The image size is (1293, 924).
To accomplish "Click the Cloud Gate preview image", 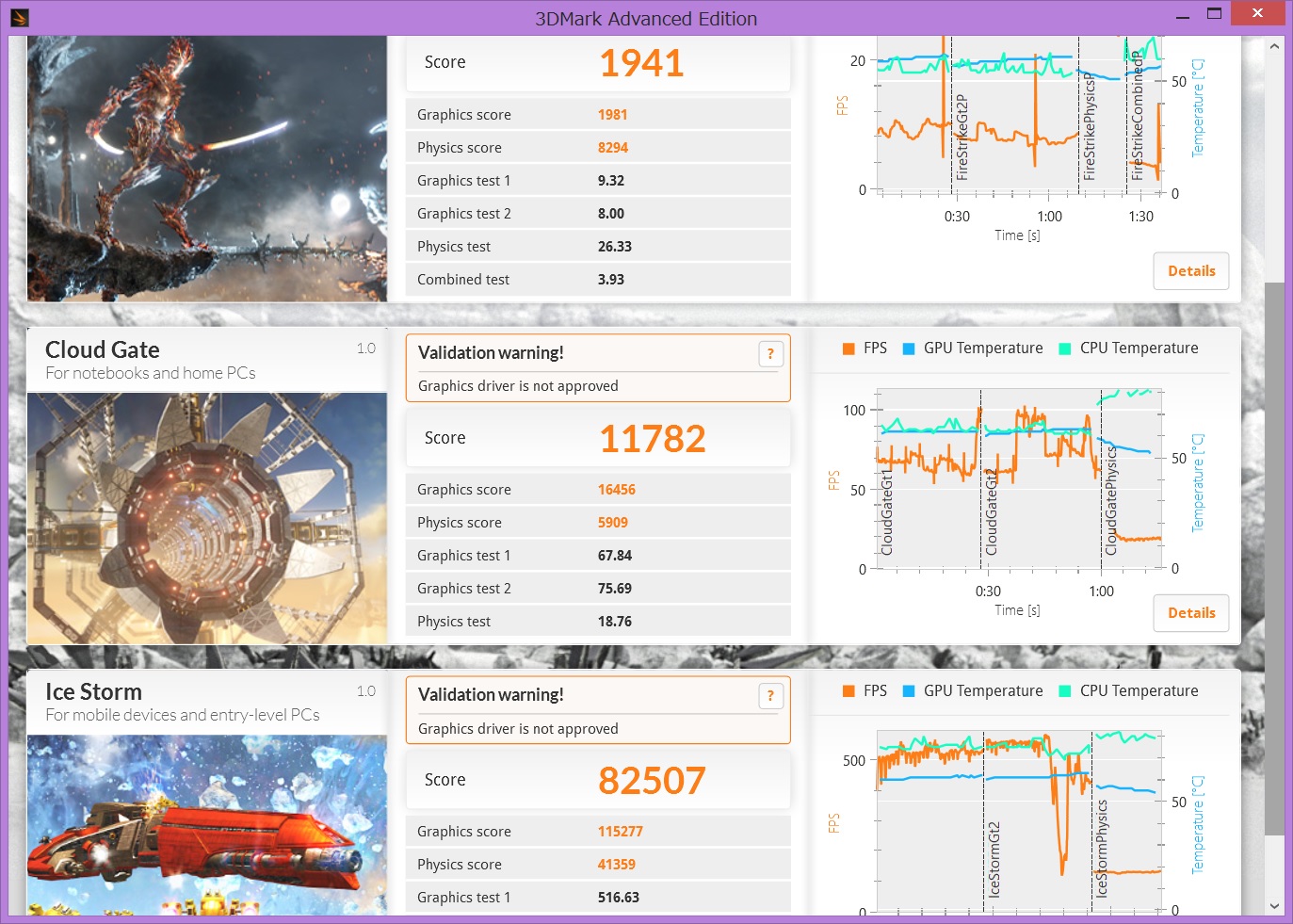I will click(207, 519).
